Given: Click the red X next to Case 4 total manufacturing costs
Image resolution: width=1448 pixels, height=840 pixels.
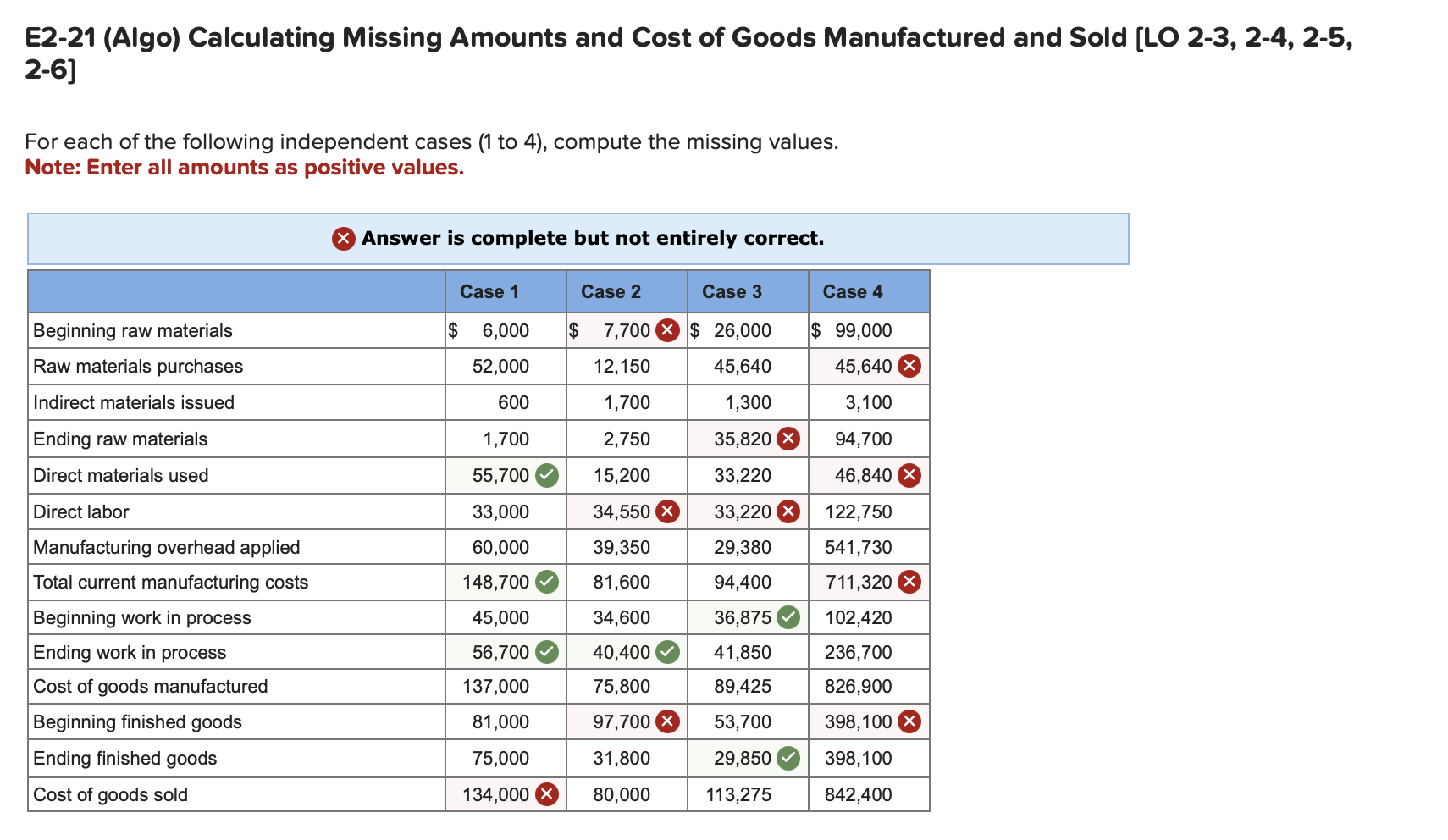Looking at the screenshot, I should click(x=909, y=582).
